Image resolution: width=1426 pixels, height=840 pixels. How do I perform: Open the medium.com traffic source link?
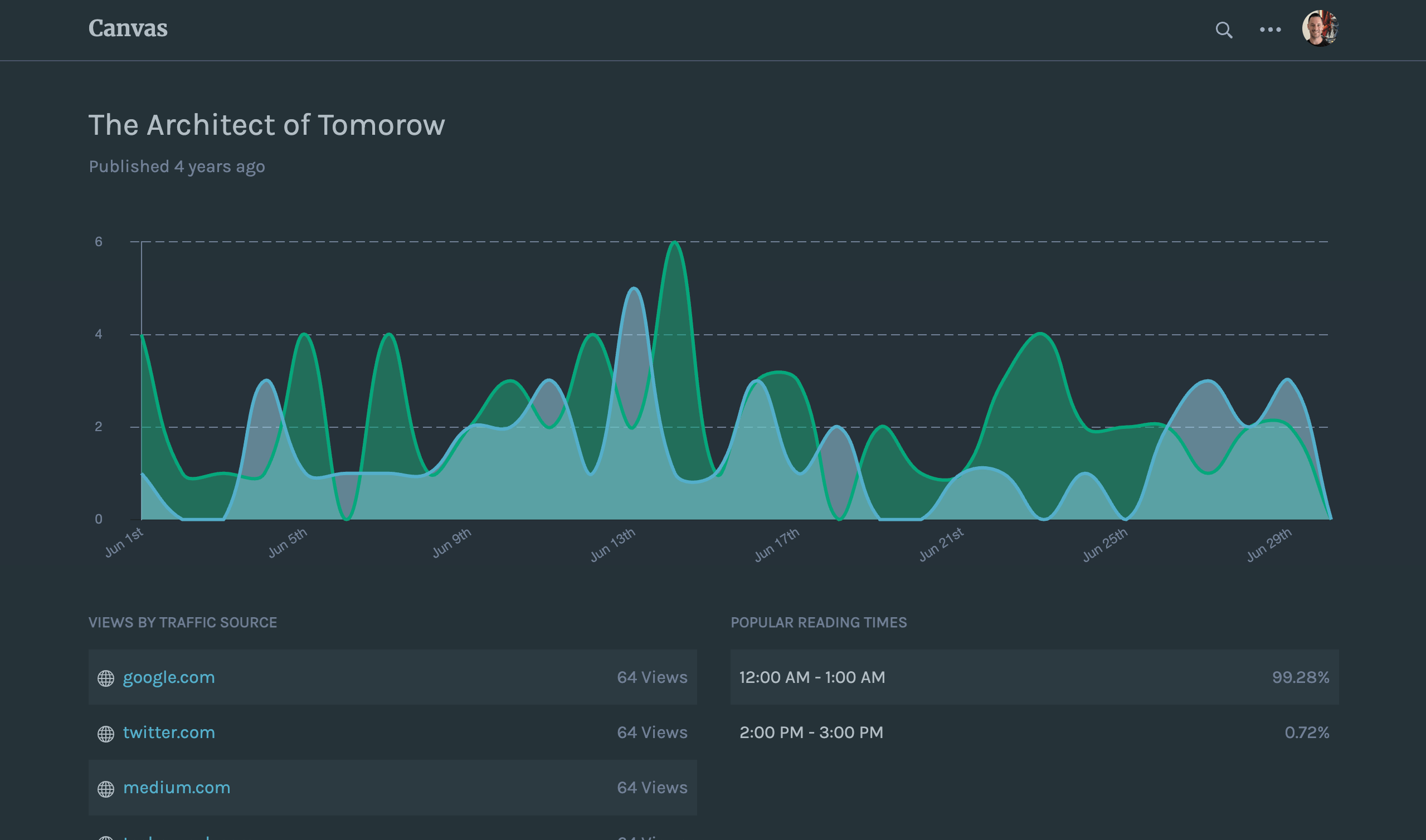(x=177, y=787)
